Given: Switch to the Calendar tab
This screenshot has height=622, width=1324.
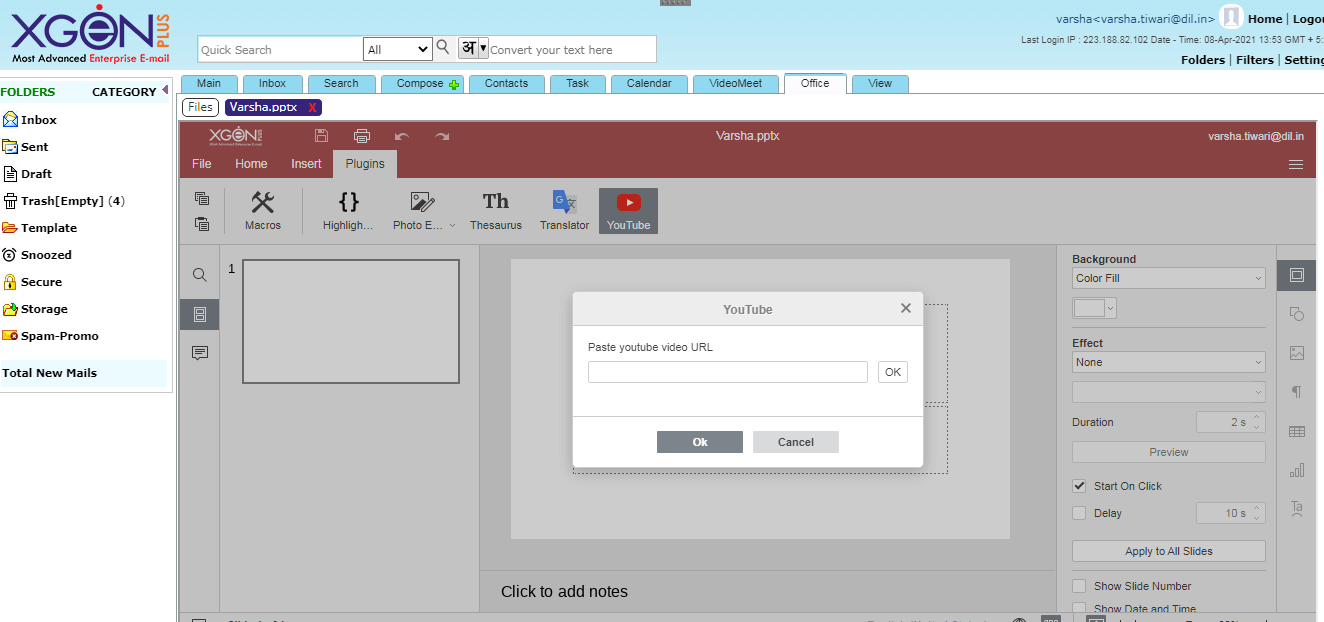Looking at the screenshot, I should coord(649,84).
